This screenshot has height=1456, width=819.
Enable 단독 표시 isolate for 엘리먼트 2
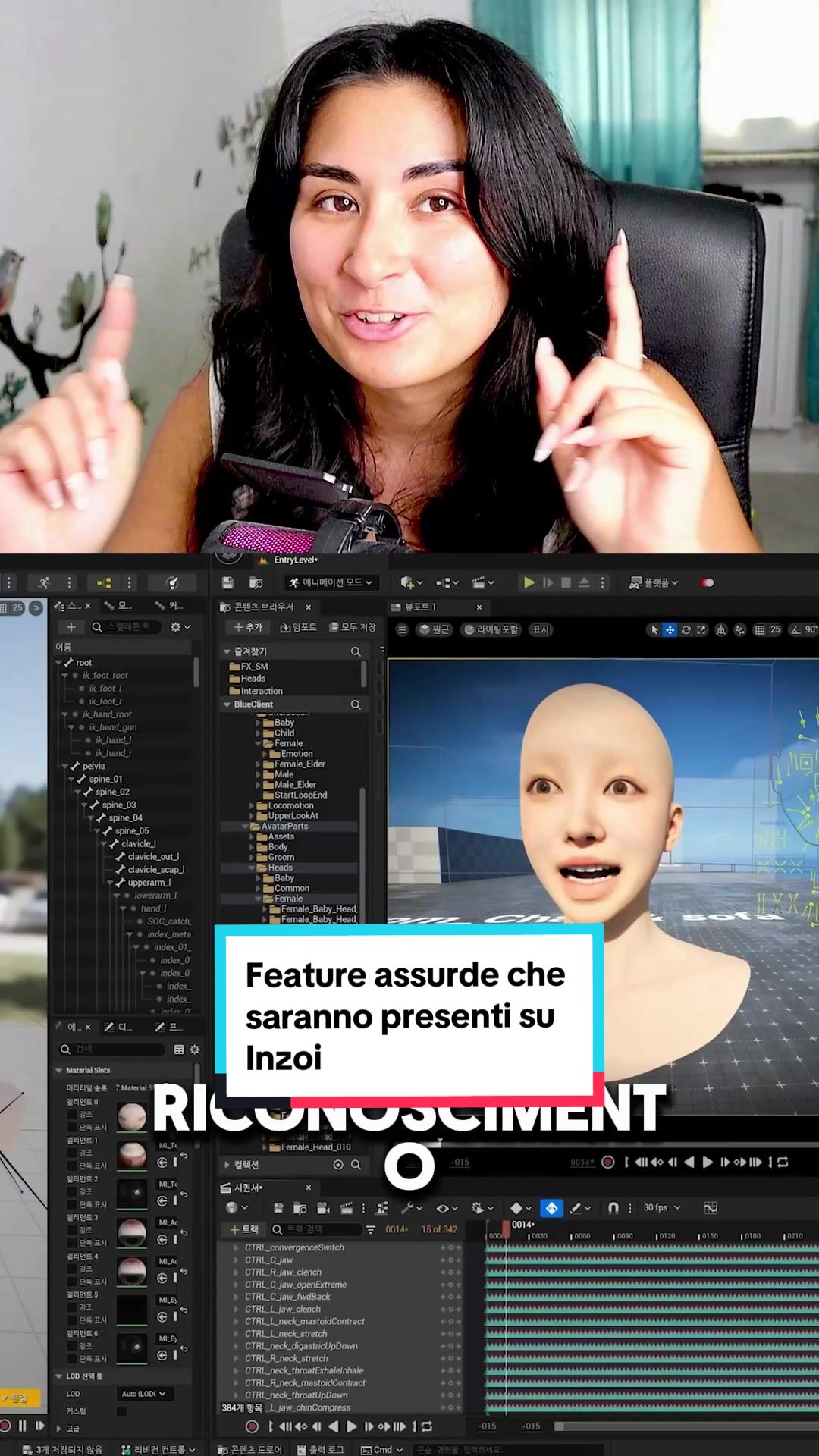click(x=72, y=1204)
